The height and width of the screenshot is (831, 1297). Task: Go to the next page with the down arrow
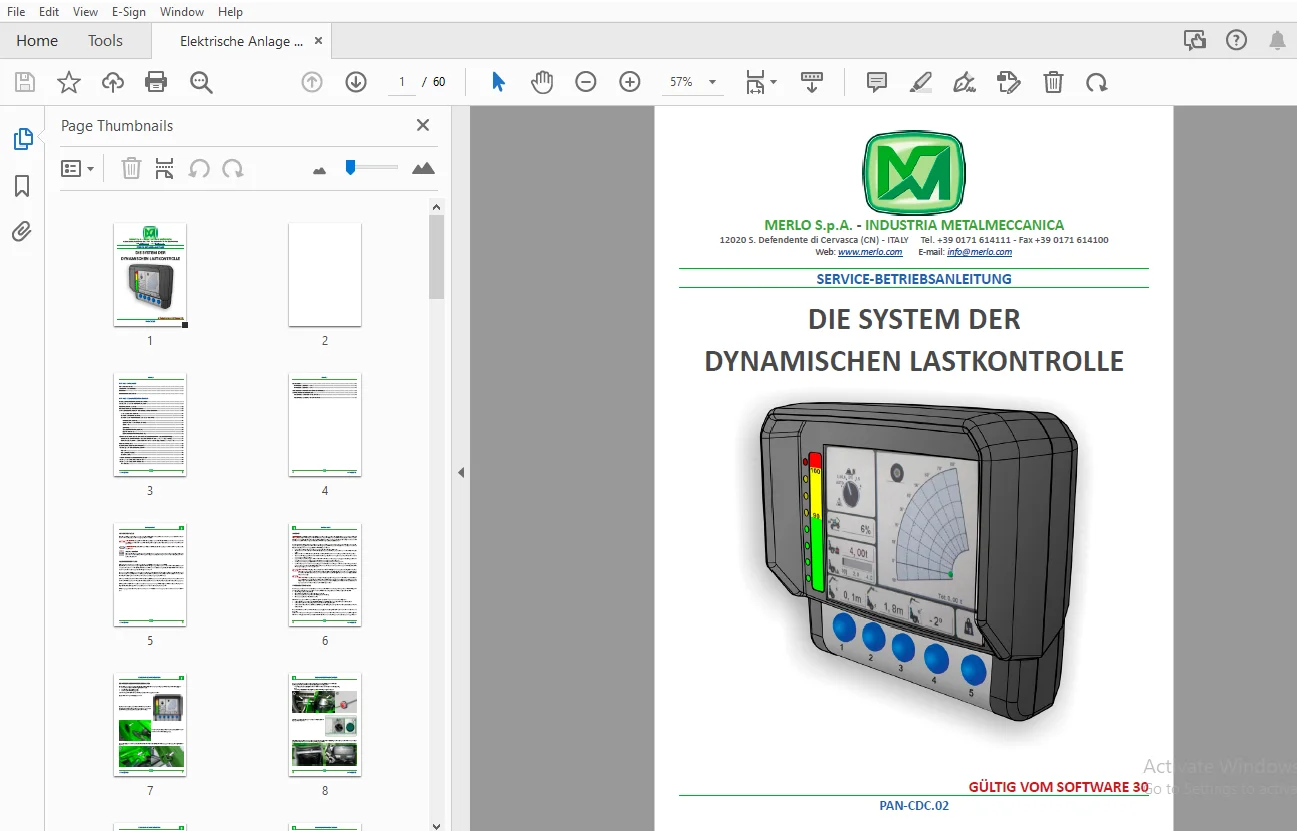[356, 82]
